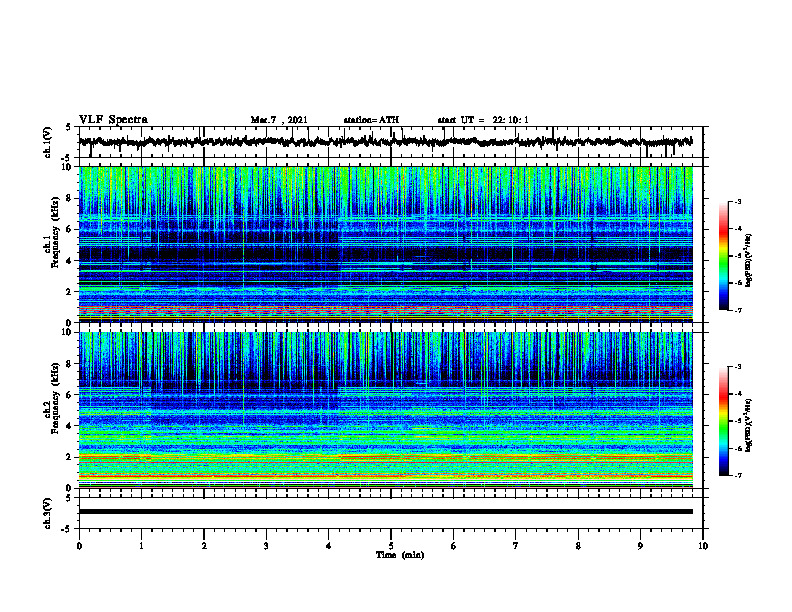Click the 'station=ATH' label
Viewport: 792px width, 612px height.
tap(371, 120)
